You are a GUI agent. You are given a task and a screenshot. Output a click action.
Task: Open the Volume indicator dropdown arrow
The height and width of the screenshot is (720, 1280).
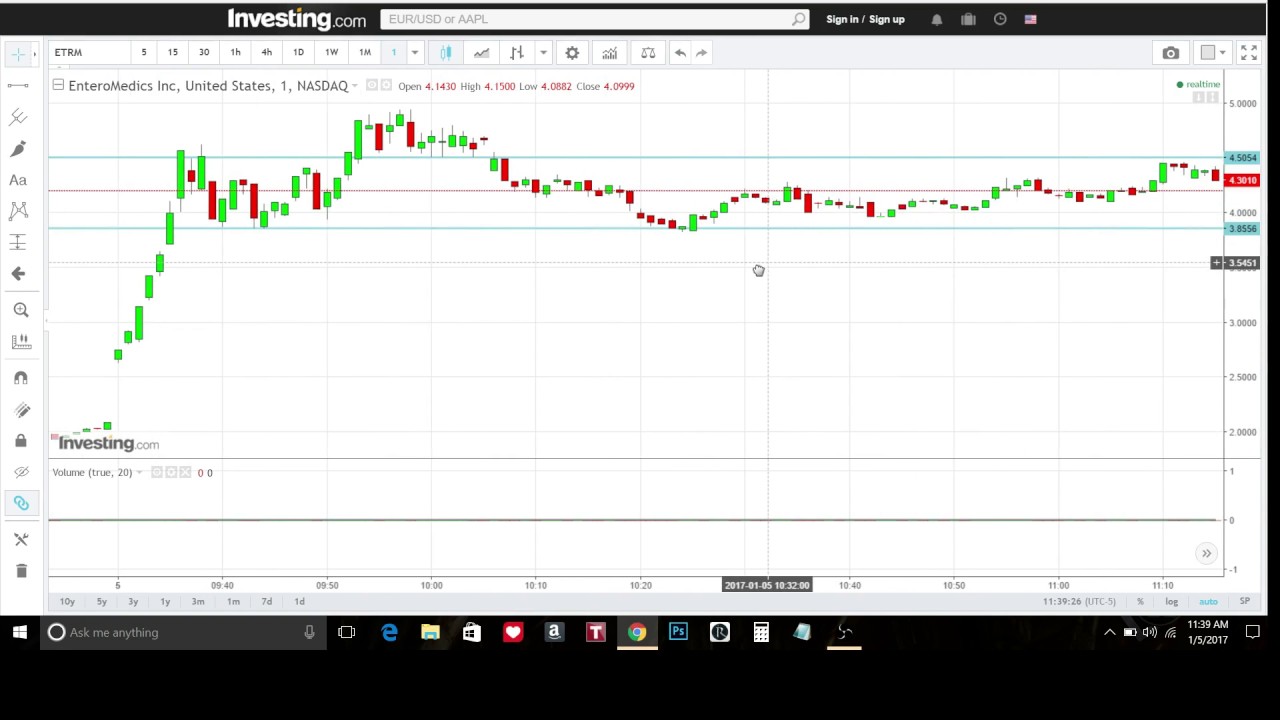point(139,472)
